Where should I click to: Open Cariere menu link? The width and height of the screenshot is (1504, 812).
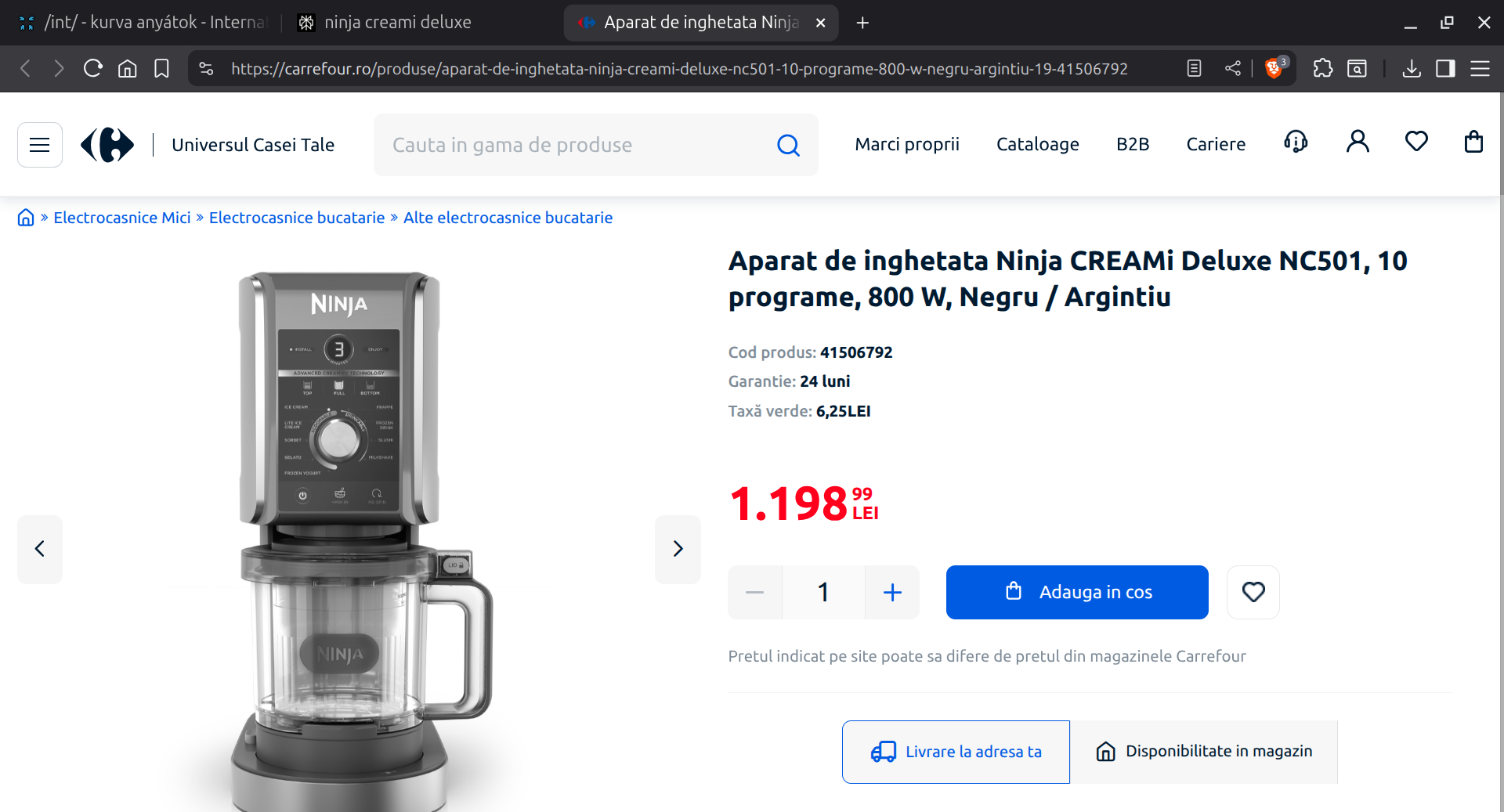1216,144
